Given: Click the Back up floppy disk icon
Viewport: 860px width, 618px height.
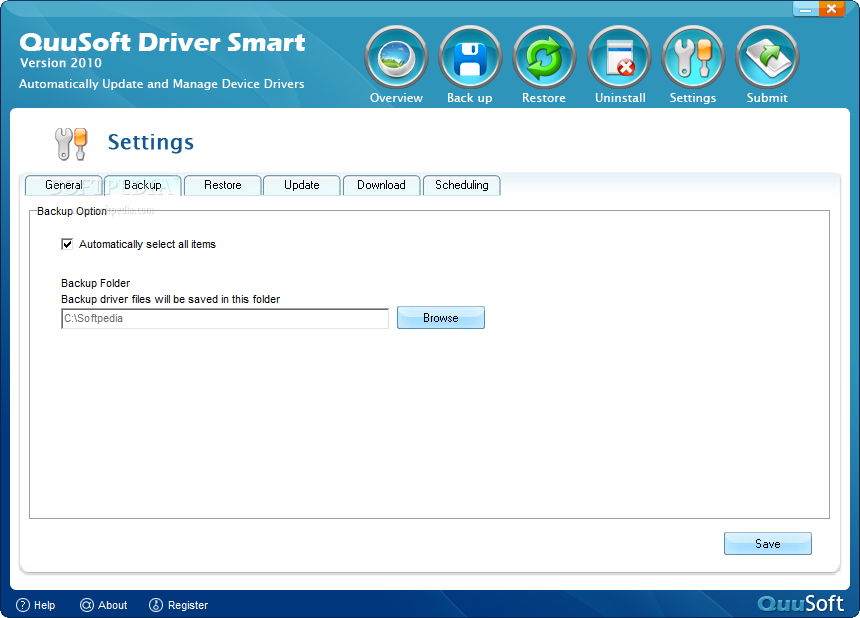Looking at the screenshot, I should pyautogui.click(x=470, y=58).
